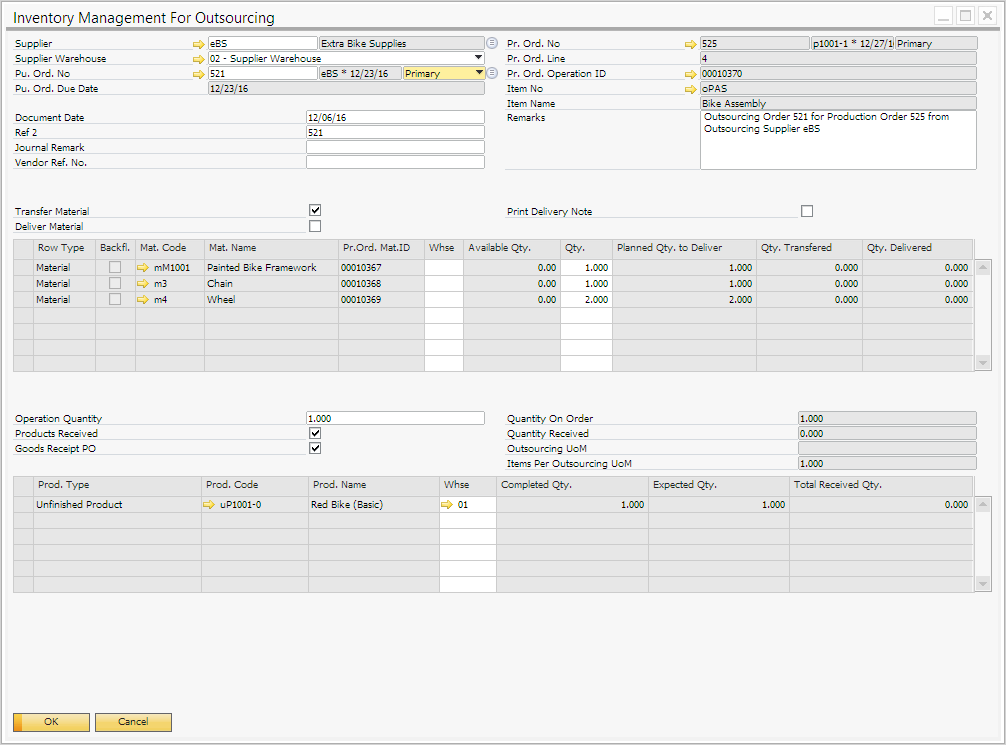The height and width of the screenshot is (745, 1006).
Task: Toggle the Goods Receipt PO checkbox
Action: [x=315, y=448]
